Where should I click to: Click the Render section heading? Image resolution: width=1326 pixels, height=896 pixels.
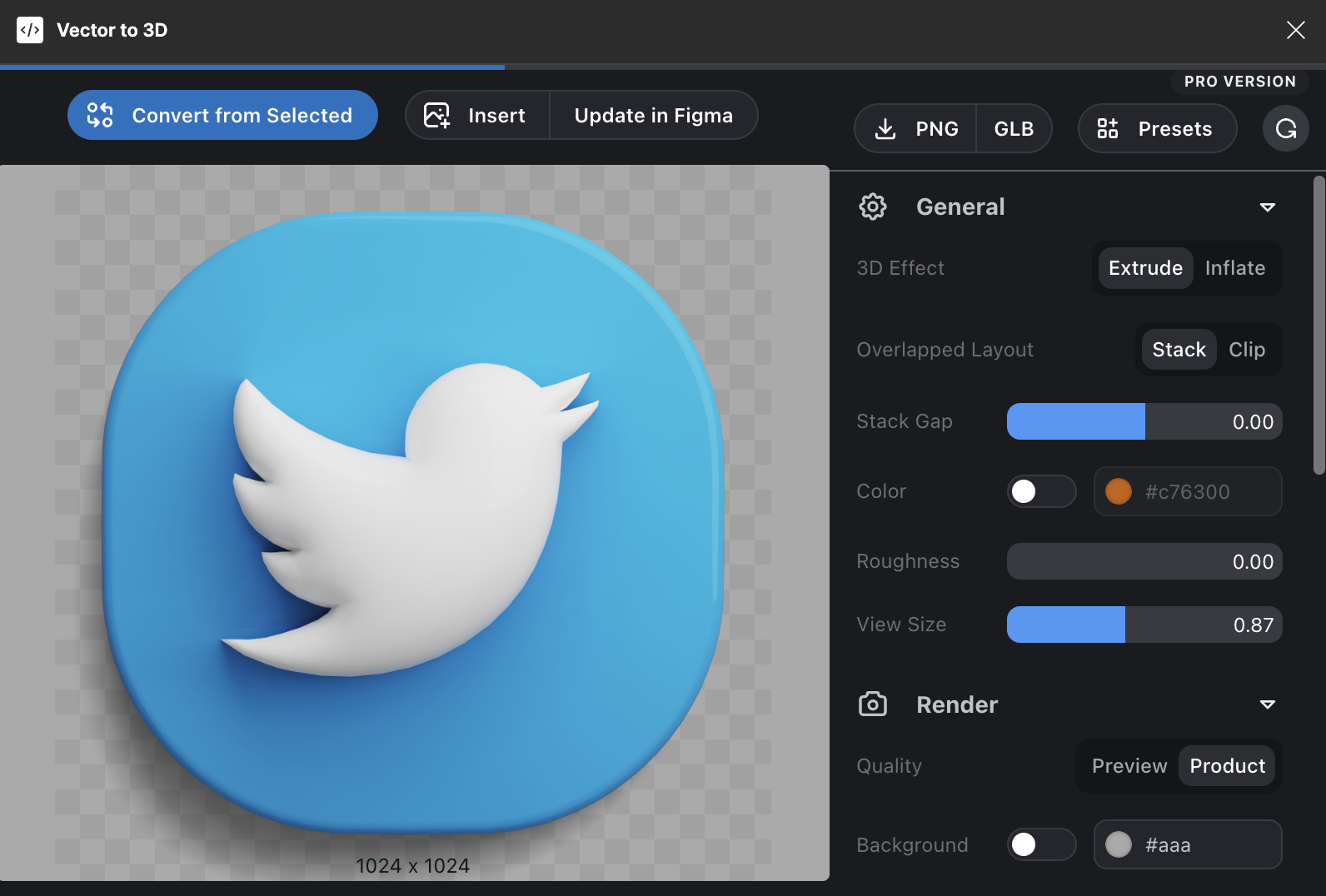tap(957, 704)
